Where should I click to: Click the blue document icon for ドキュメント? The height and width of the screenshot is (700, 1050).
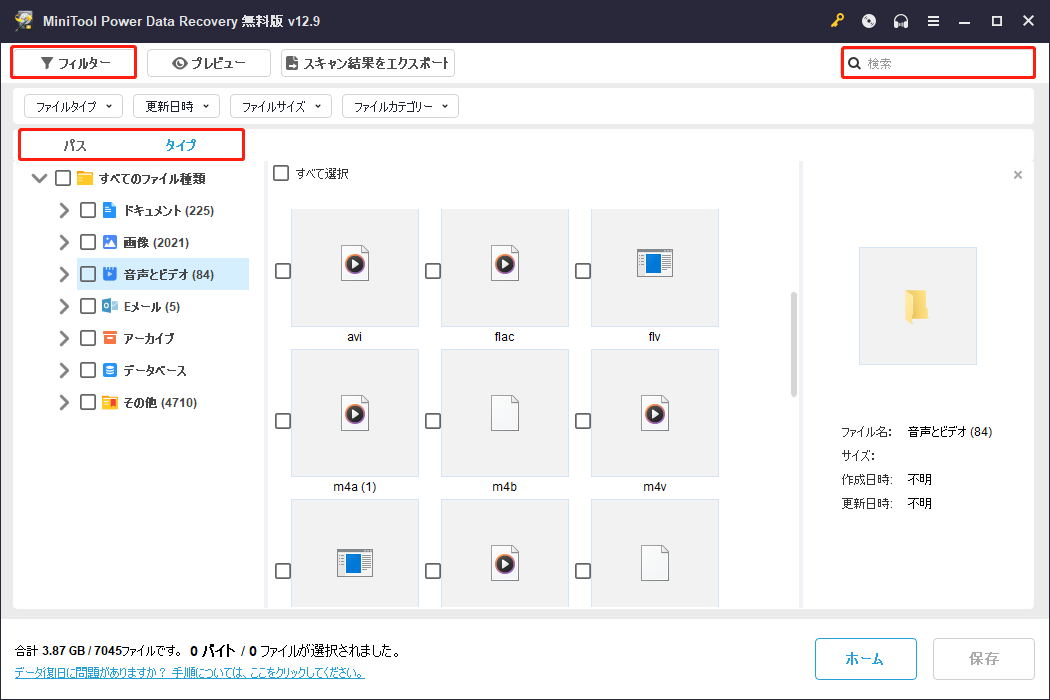pyautogui.click(x=110, y=210)
